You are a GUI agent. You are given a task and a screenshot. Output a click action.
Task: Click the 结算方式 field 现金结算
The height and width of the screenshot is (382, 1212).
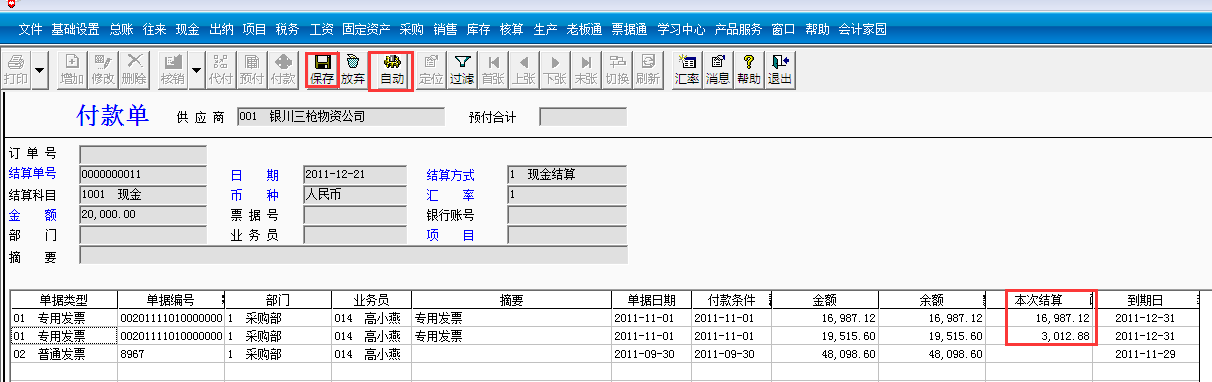567,175
